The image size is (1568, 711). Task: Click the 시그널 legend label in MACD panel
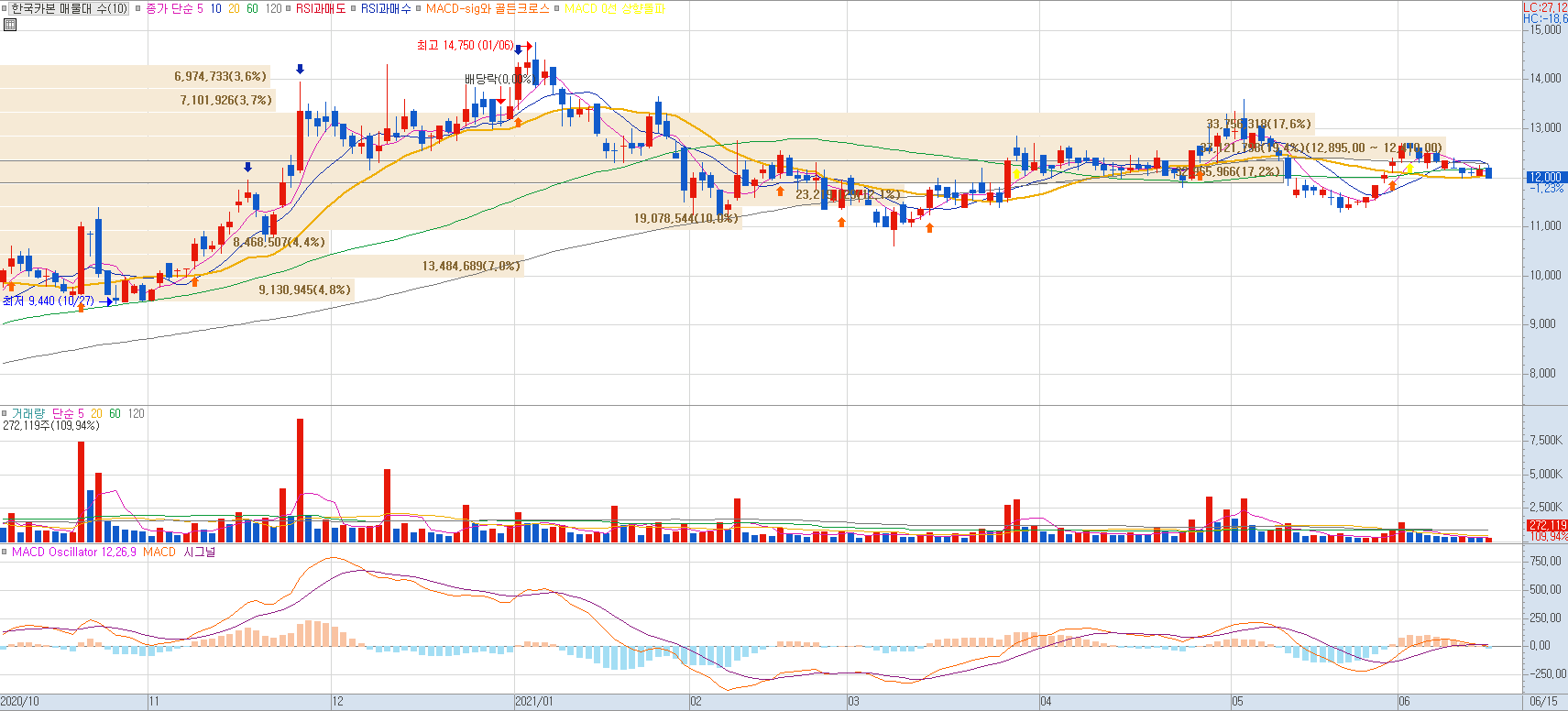click(200, 552)
